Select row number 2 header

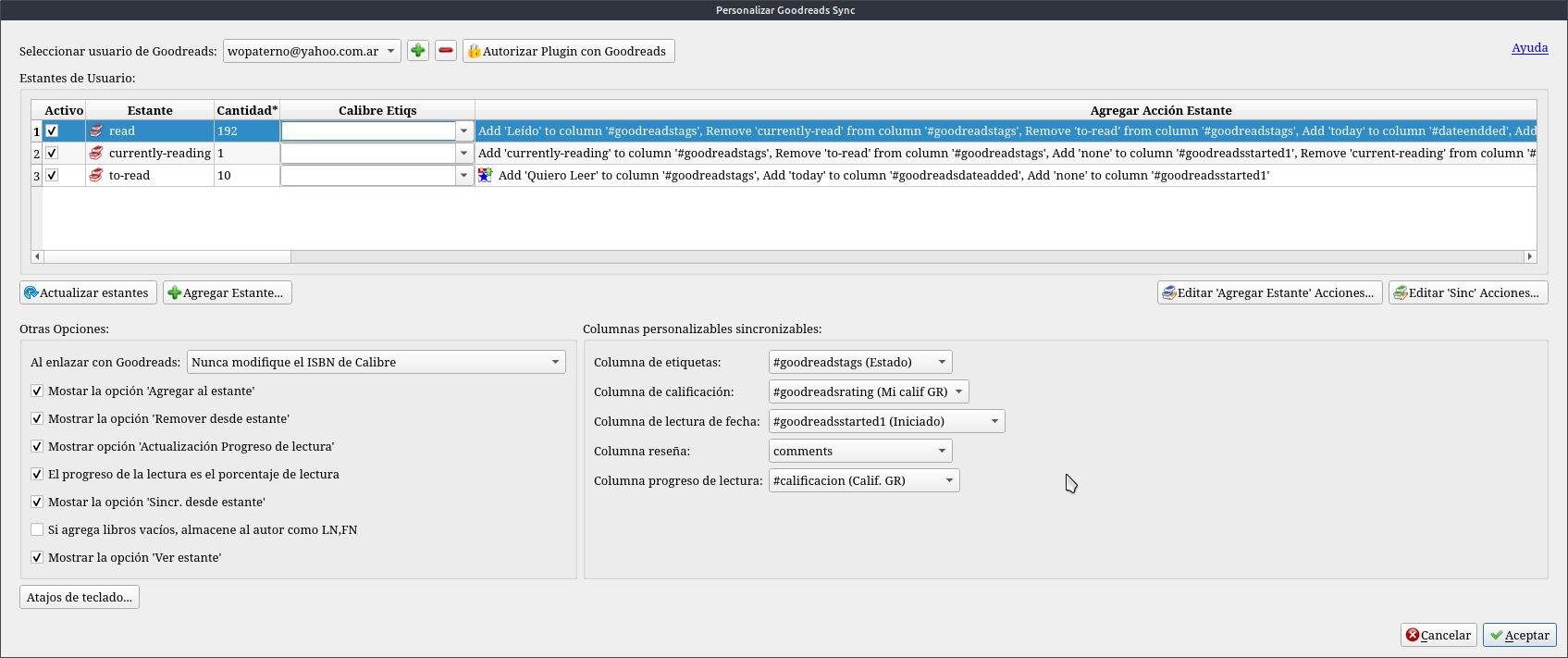click(x=37, y=154)
